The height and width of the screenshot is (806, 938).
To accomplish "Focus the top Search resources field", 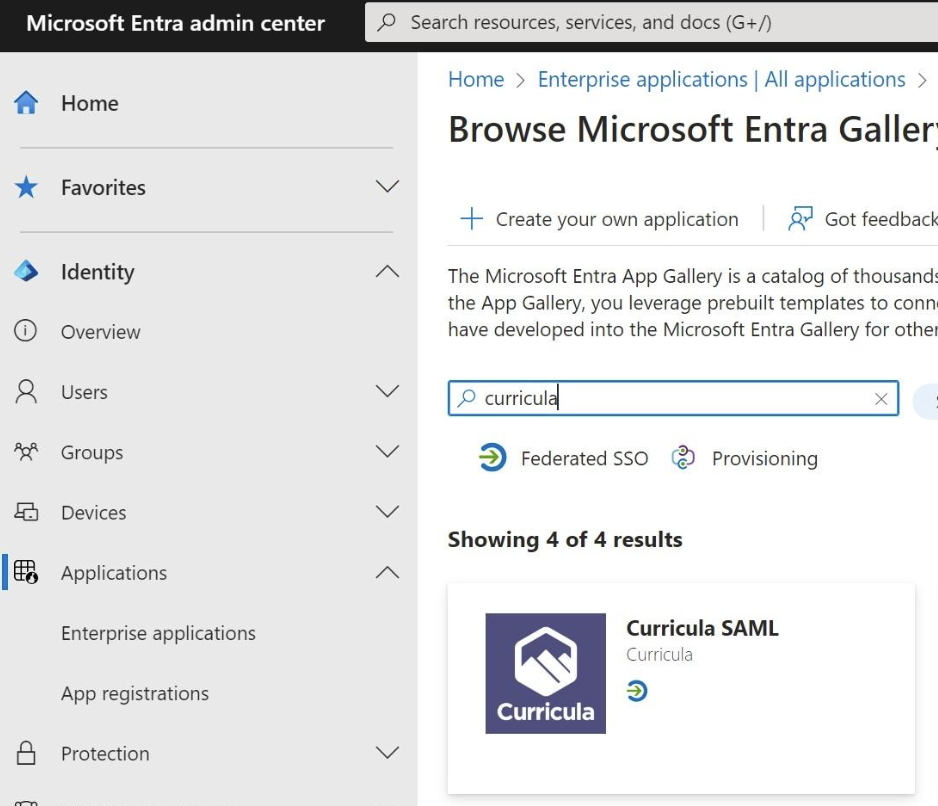I will [x=651, y=22].
